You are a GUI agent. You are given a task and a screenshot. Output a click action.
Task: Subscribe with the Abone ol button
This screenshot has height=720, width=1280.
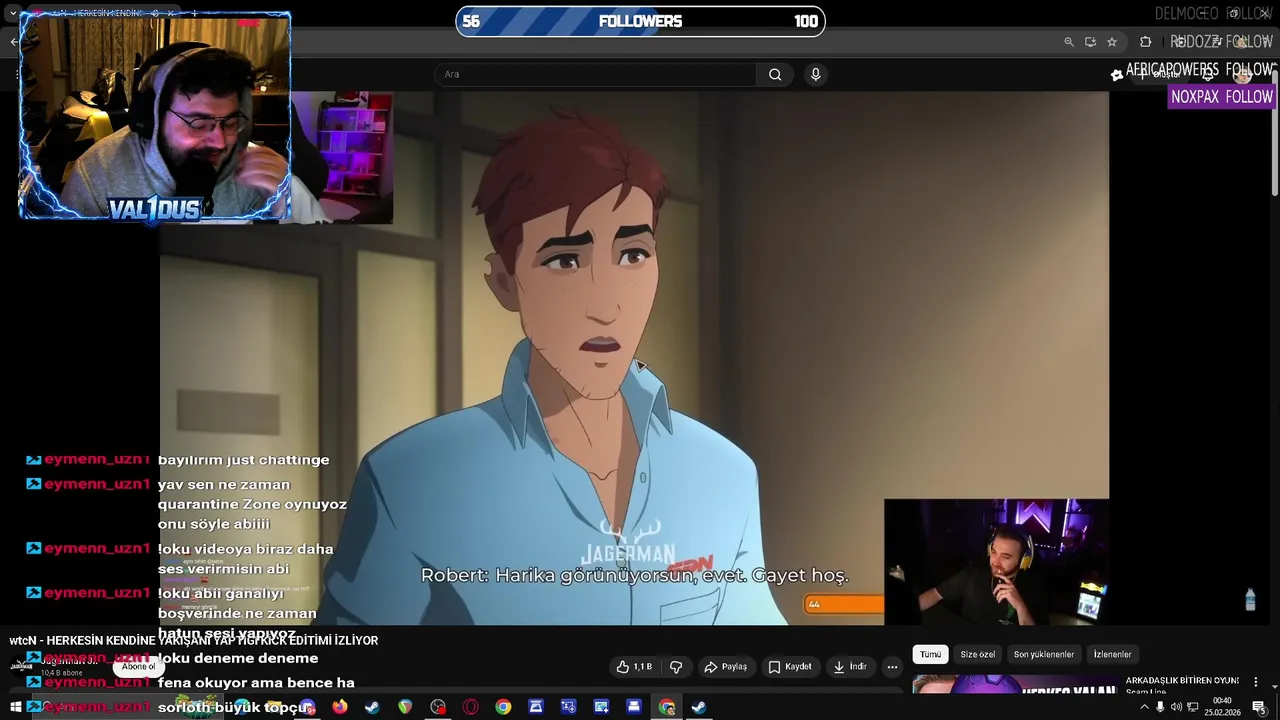138,667
